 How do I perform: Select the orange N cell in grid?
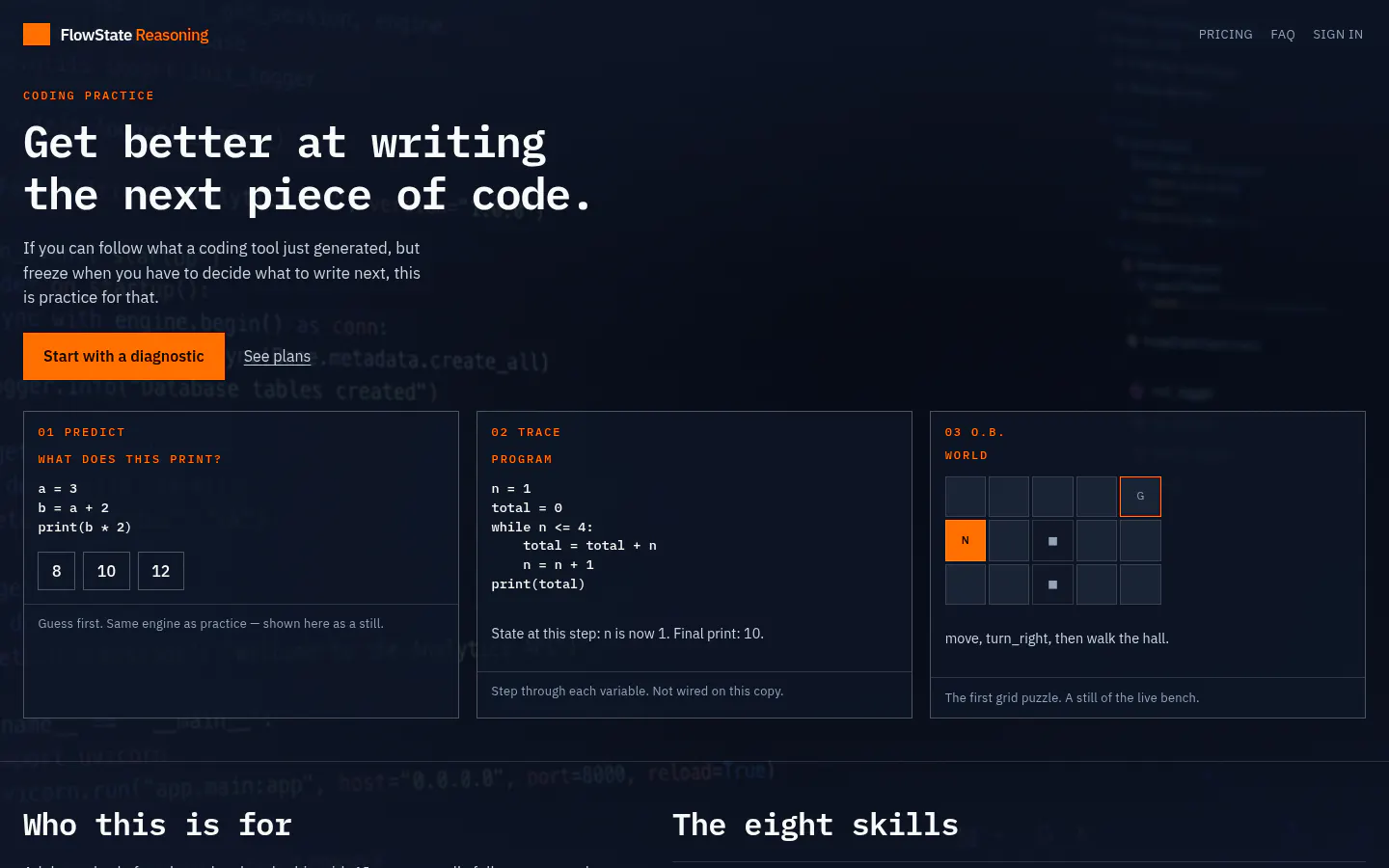click(x=966, y=540)
